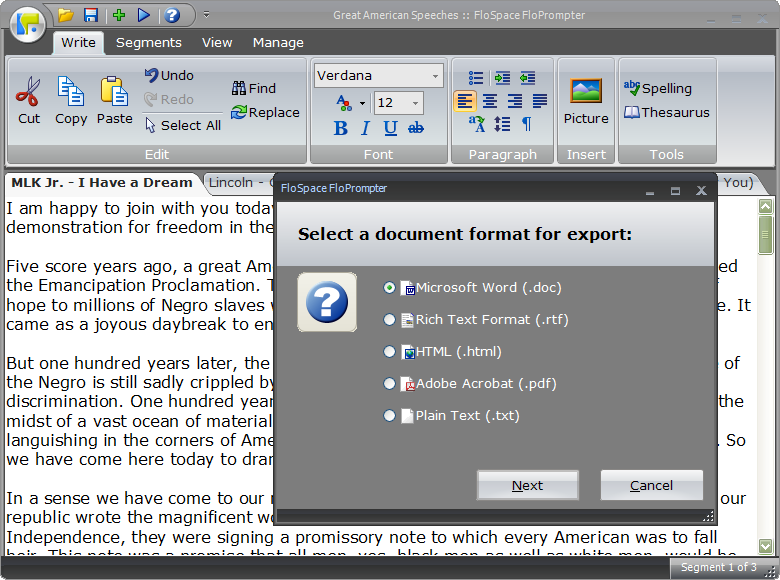
Task: Paste clipboard with the Paste icon
Action: click(114, 101)
